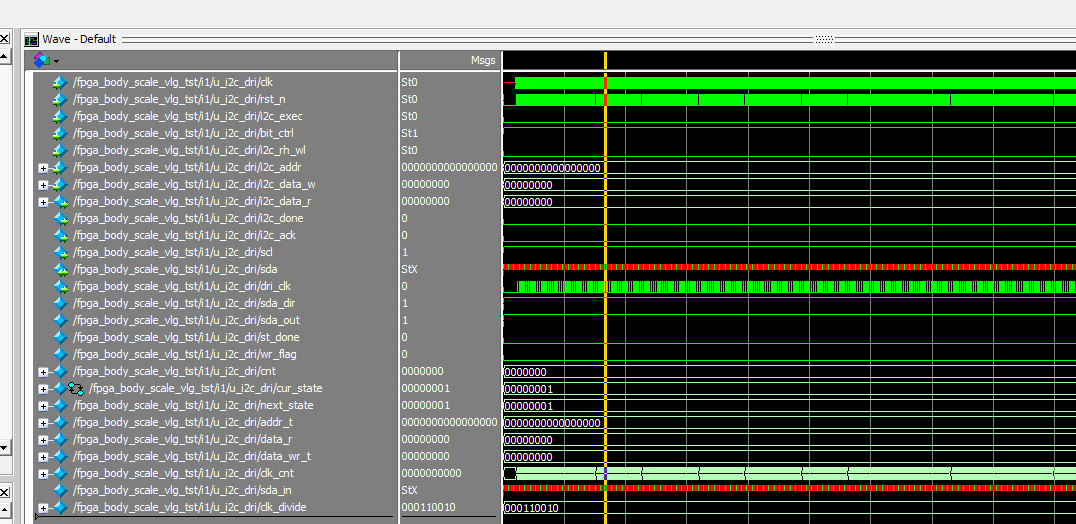Click the clk signal diamond icon
The height and width of the screenshot is (524, 1076).
59,82
